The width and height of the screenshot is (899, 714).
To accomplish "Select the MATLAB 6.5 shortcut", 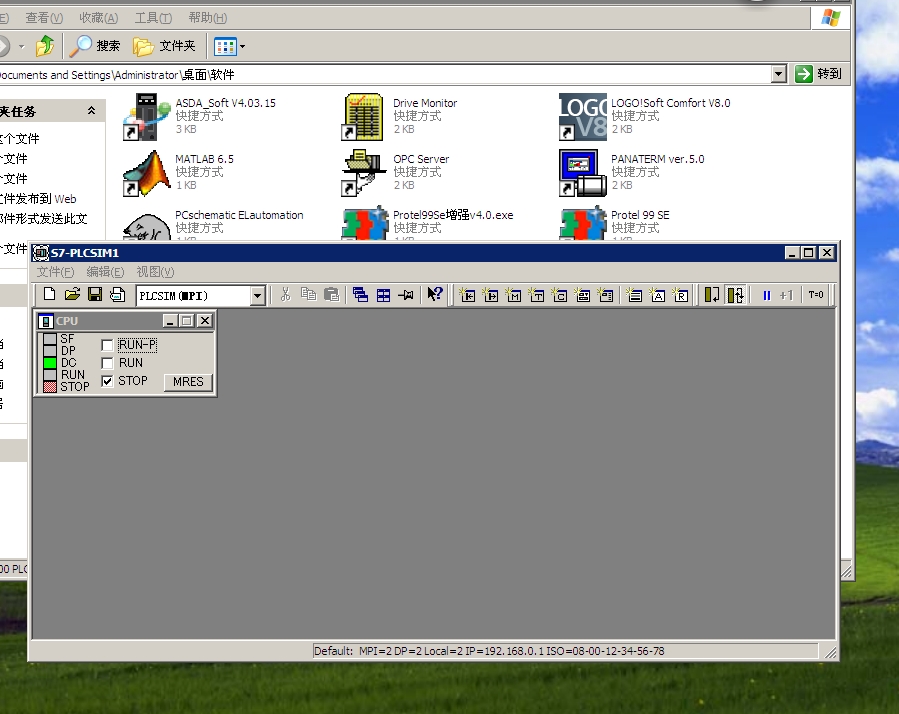I will pos(179,172).
